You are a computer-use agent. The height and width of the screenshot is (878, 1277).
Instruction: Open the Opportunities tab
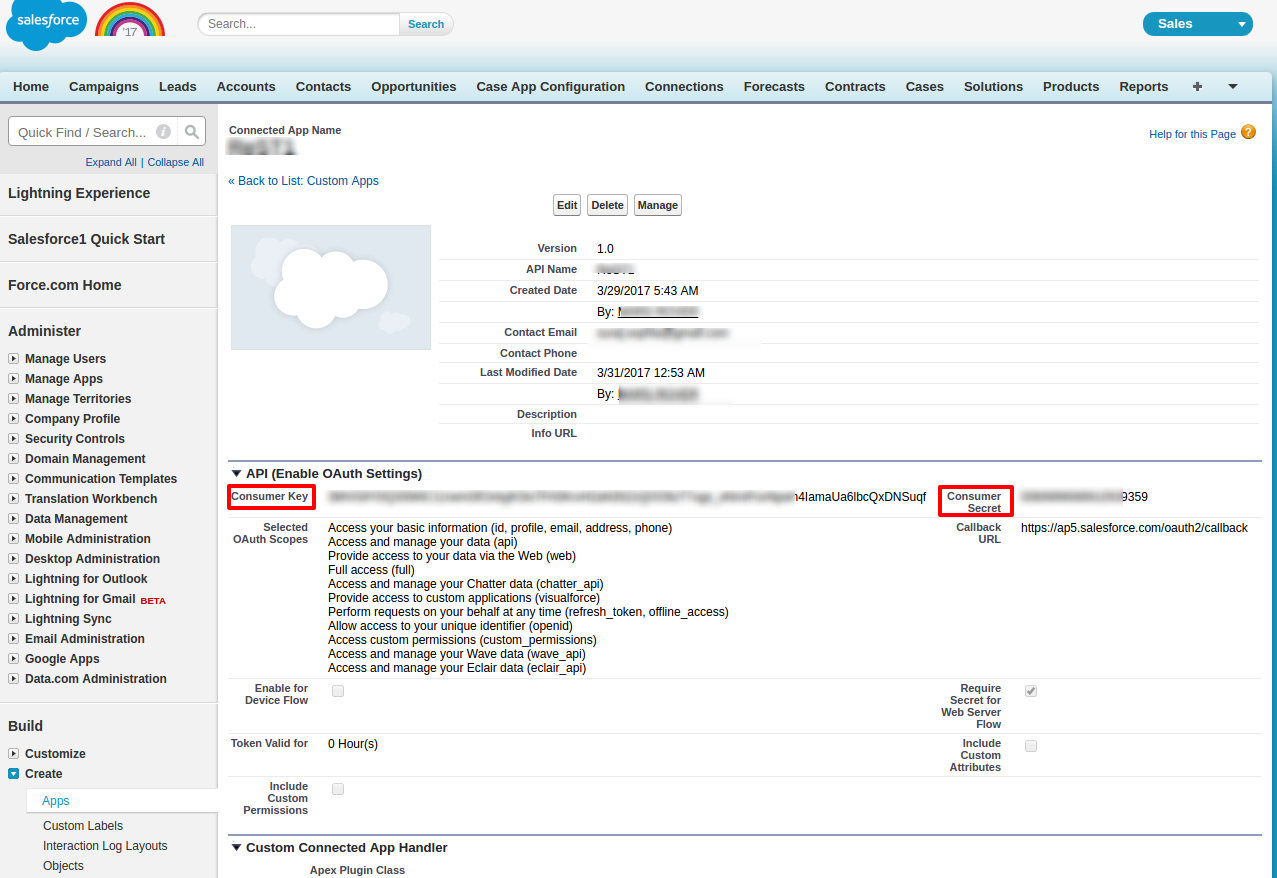[x=413, y=87]
